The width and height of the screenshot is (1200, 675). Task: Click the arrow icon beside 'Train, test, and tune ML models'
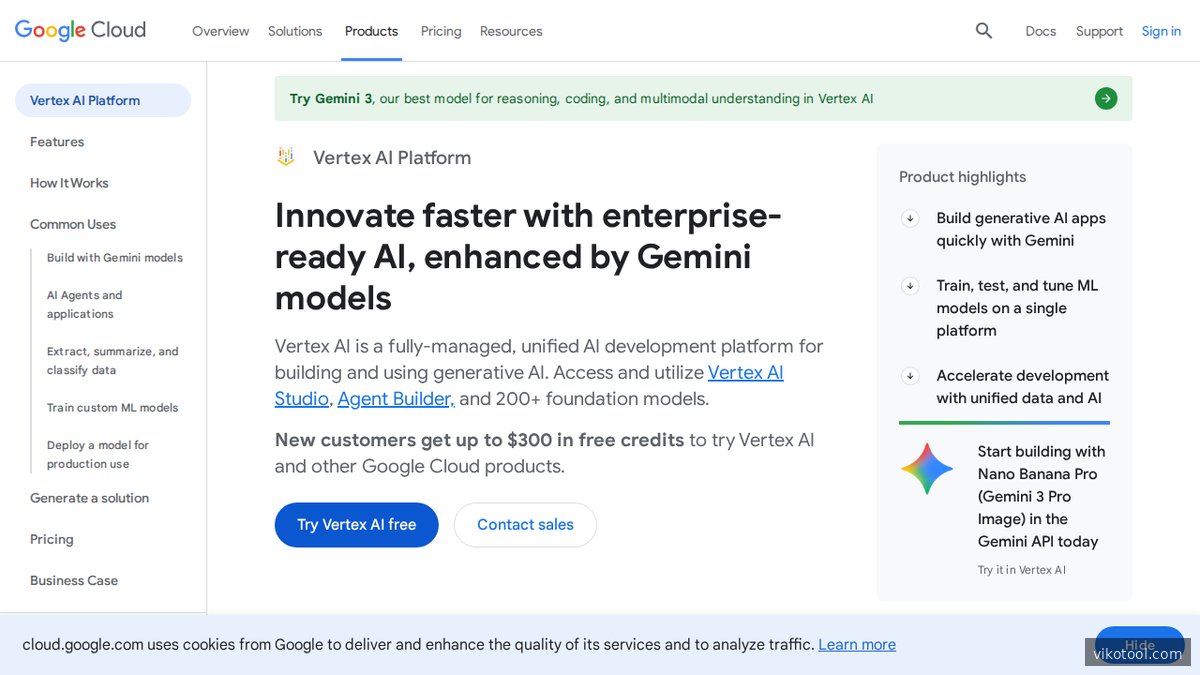[910, 286]
